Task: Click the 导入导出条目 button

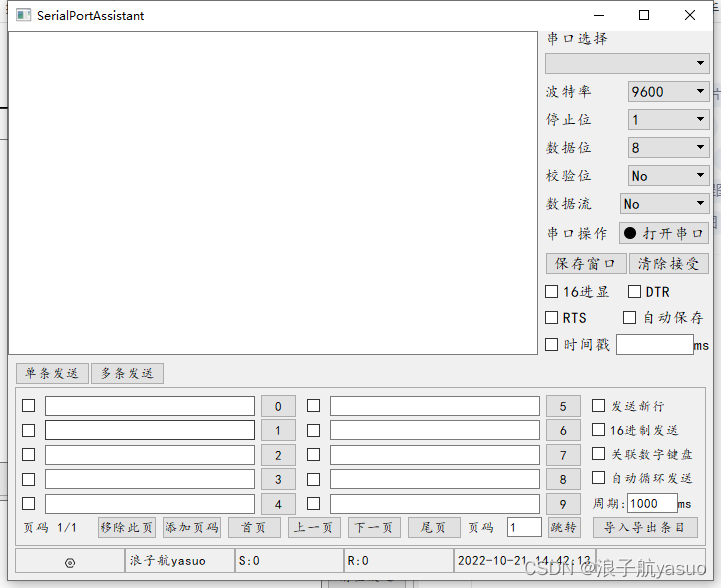Action: 646,527
